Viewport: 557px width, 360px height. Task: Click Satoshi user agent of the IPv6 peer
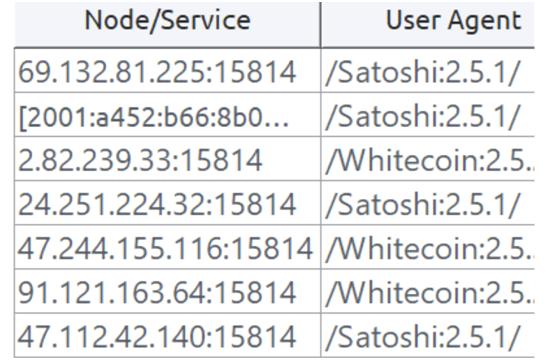click(x=423, y=117)
